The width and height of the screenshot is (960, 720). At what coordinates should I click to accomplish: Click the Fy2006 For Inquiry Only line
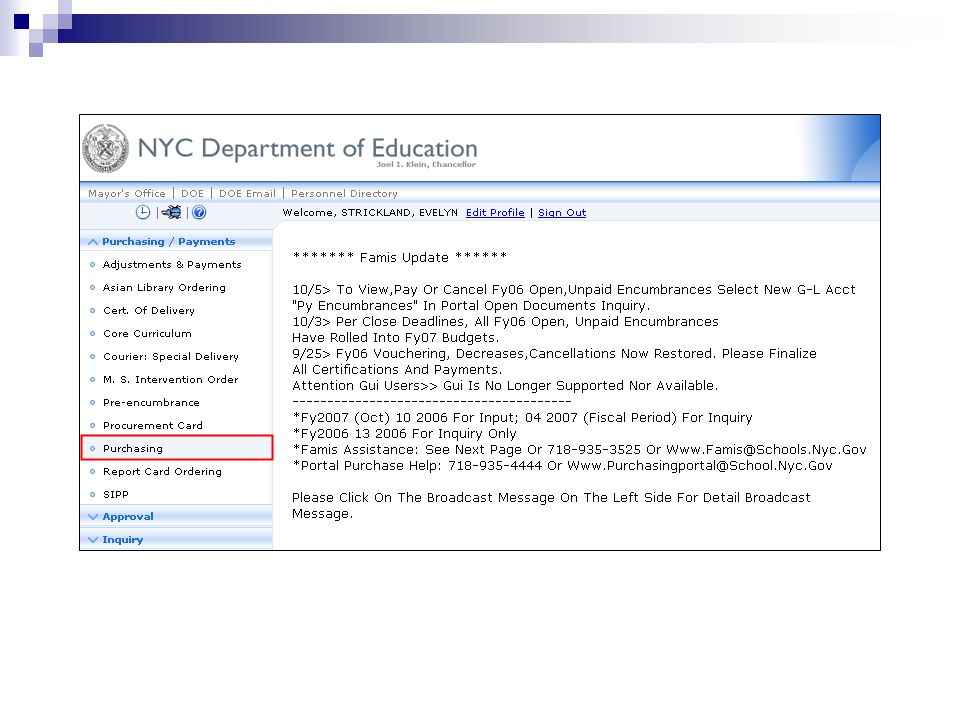[x=404, y=433]
